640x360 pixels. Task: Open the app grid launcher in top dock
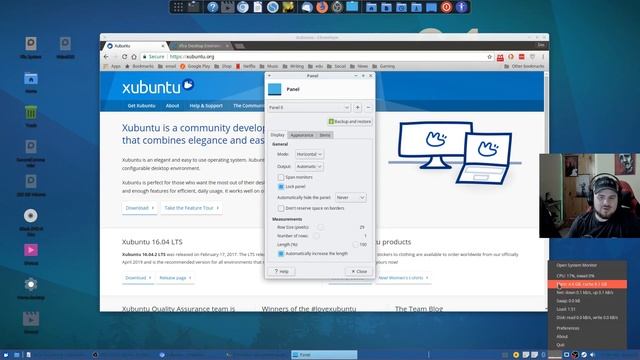coord(178,7)
